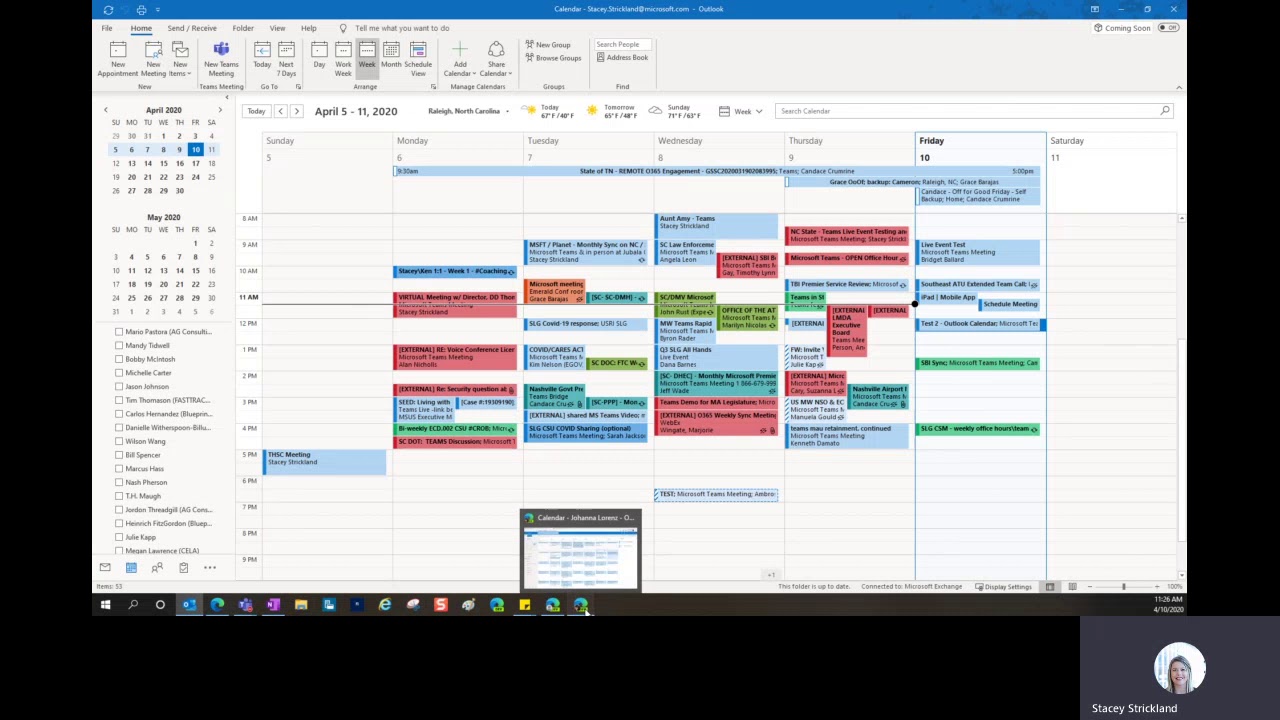
Task: Click the Send/Receive All Folders quick access icon
Action: pos(108,9)
